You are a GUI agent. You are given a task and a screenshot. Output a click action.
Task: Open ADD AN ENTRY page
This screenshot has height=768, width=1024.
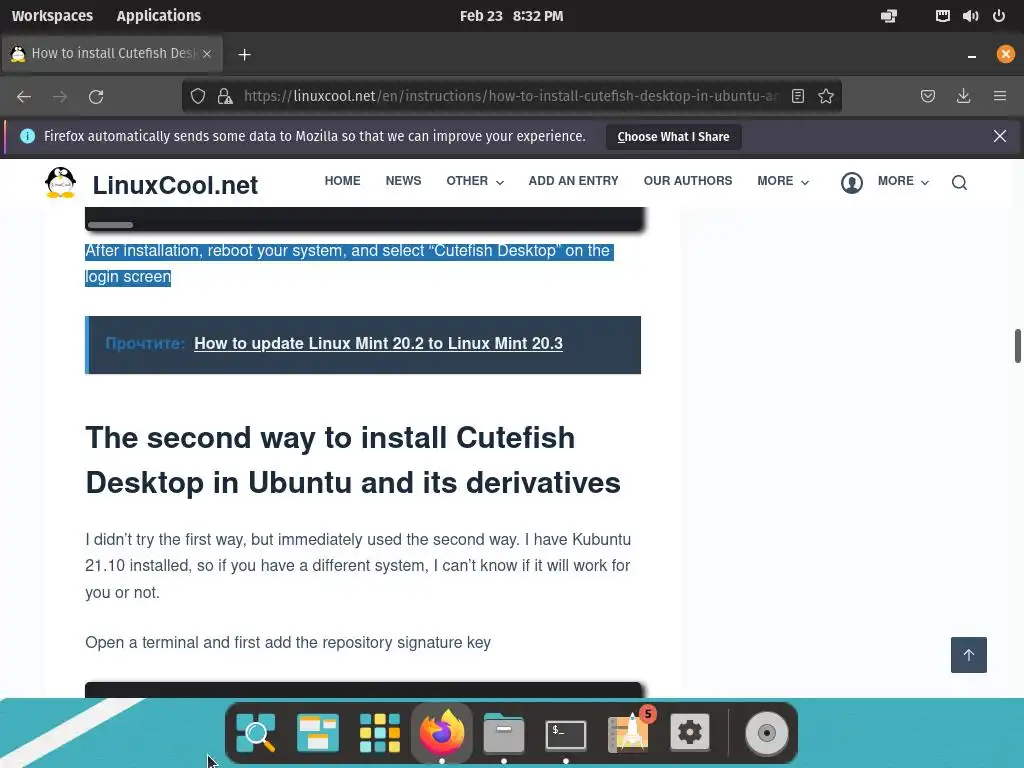point(573,181)
